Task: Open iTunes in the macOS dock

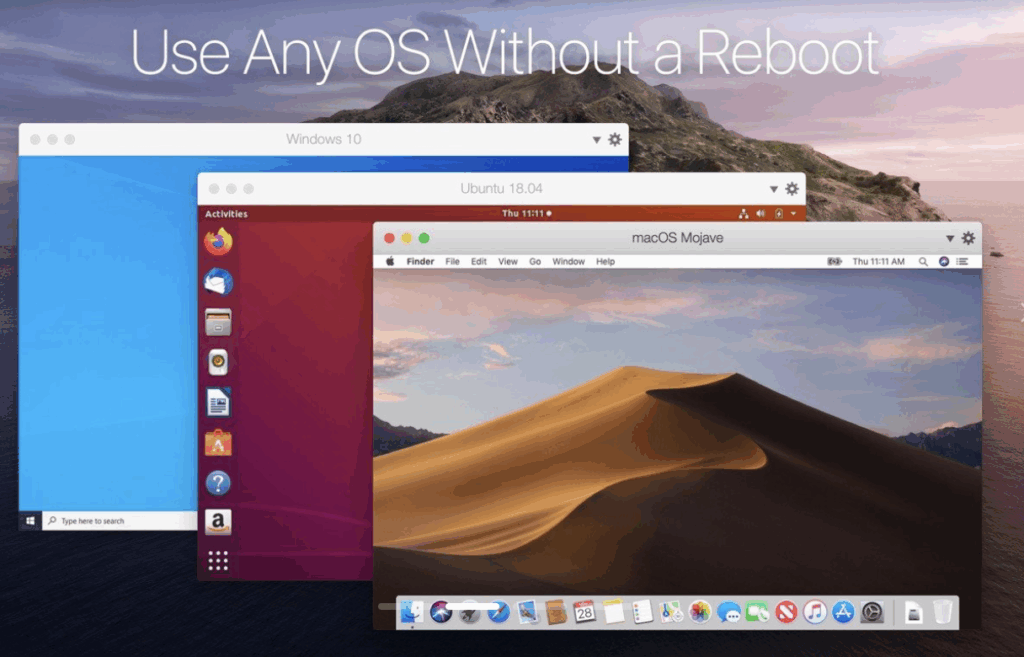Action: coord(814,613)
